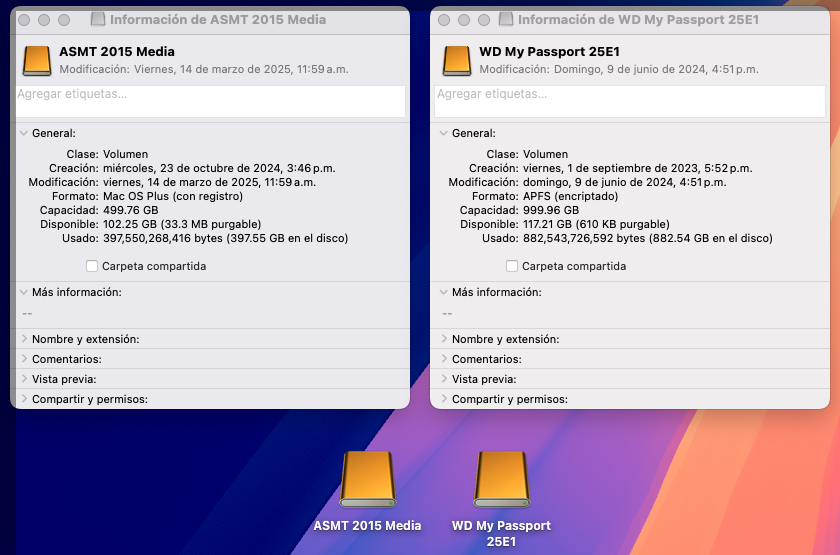Click the title bar proxy icon of WD My Passport window
This screenshot has width=840, height=555.
click(x=506, y=20)
